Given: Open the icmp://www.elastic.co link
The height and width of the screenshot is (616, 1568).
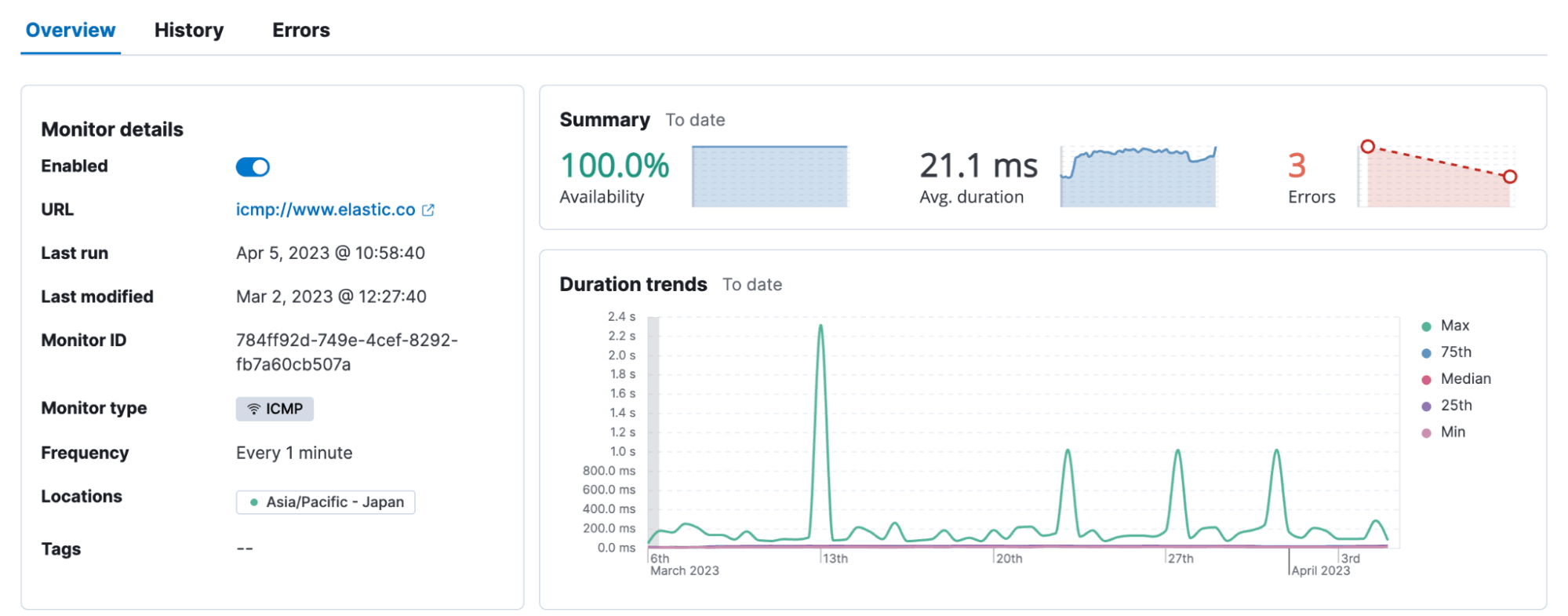Looking at the screenshot, I should point(326,210).
